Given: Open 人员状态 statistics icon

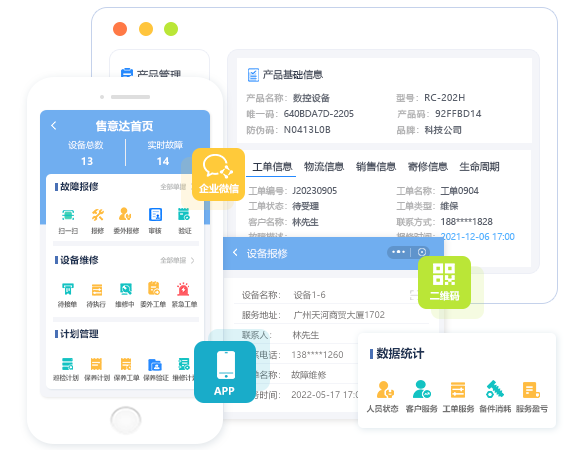Looking at the screenshot, I should point(385,390).
